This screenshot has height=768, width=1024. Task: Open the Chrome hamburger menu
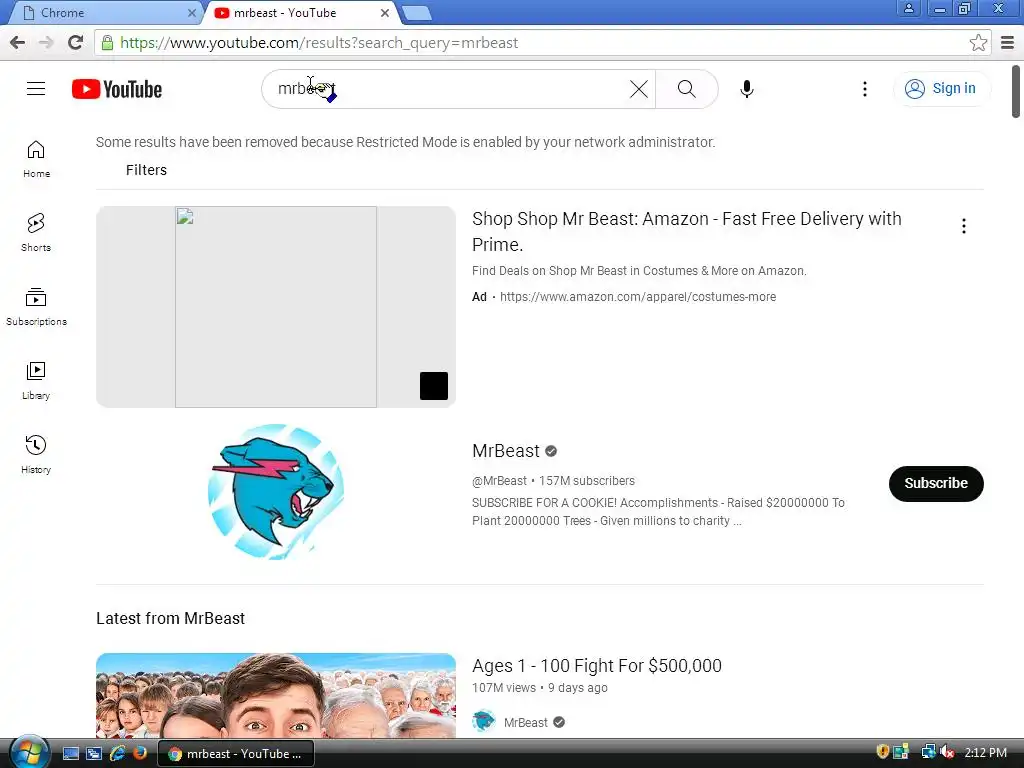coord(1007,43)
